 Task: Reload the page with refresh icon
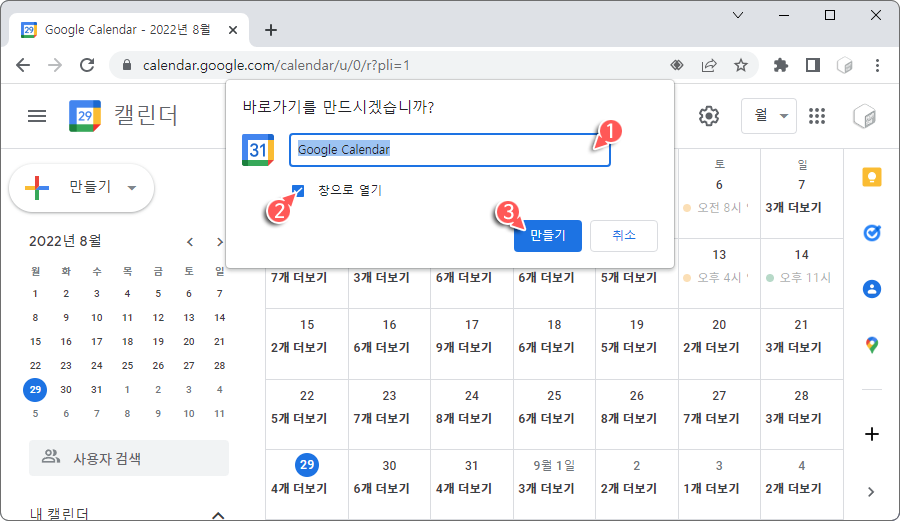pos(87,65)
